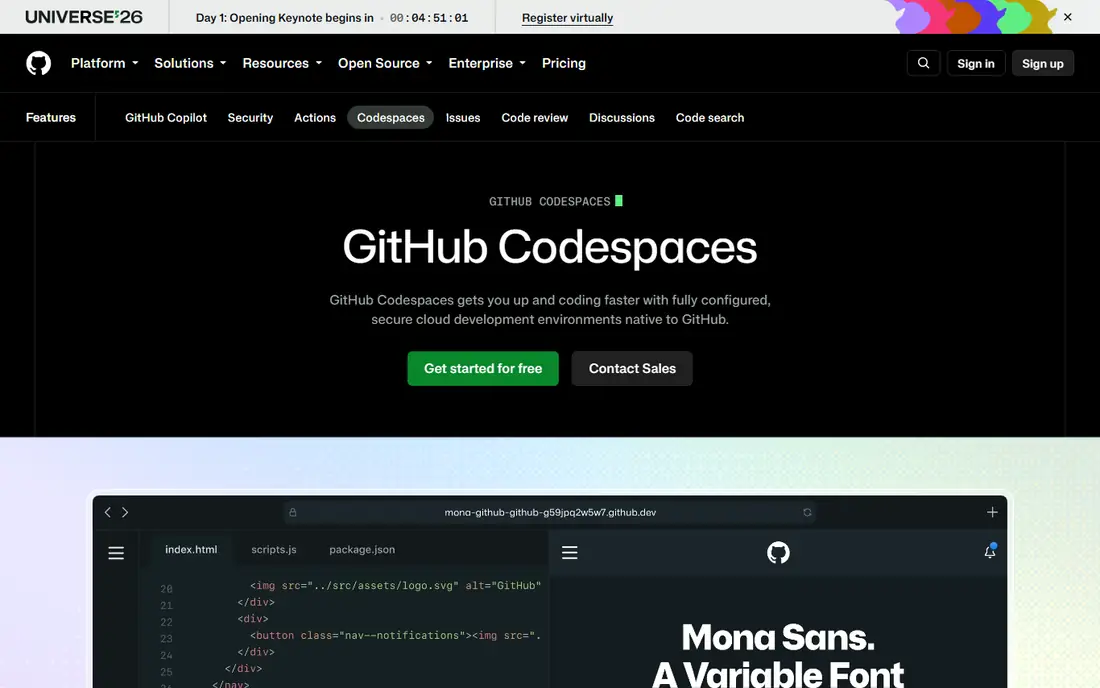
Task: Click line number 22 in the editor gutter
Action: (x=166, y=622)
